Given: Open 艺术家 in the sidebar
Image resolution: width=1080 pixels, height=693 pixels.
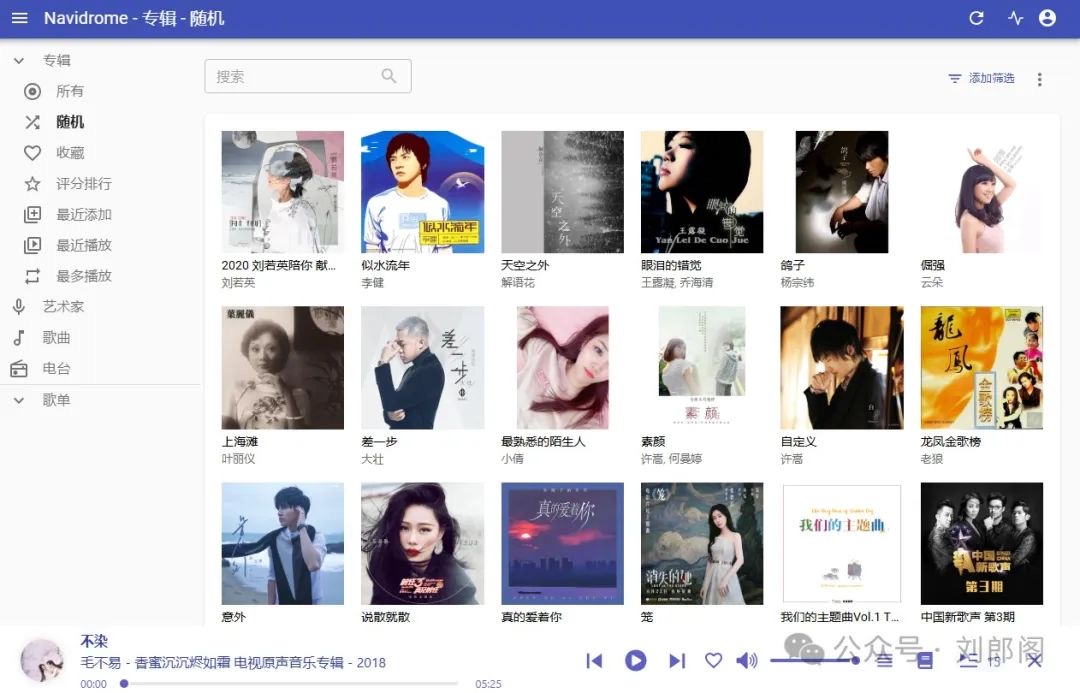Looking at the screenshot, I should 62,307.
